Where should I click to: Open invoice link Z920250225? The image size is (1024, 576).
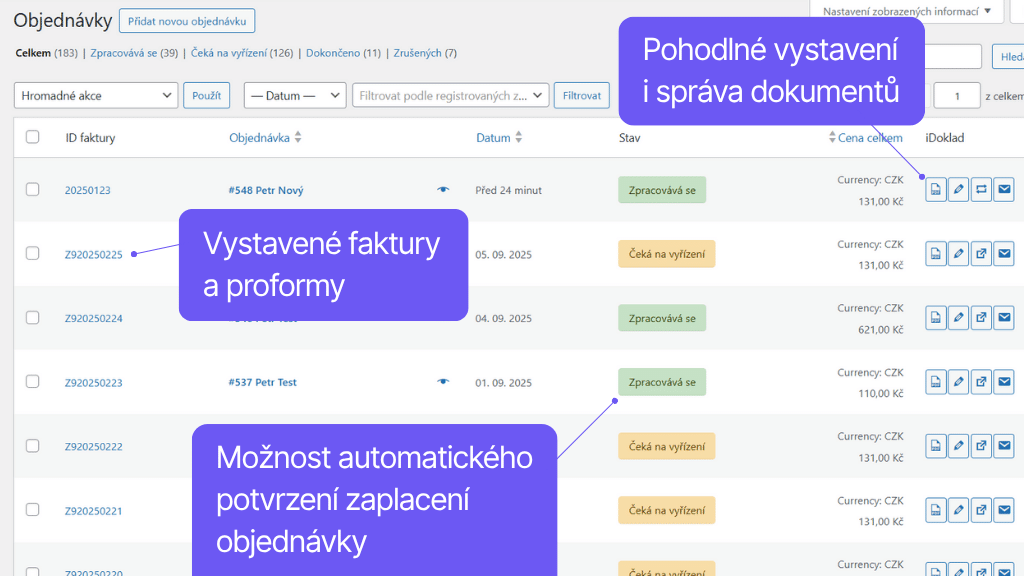point(93,254)
